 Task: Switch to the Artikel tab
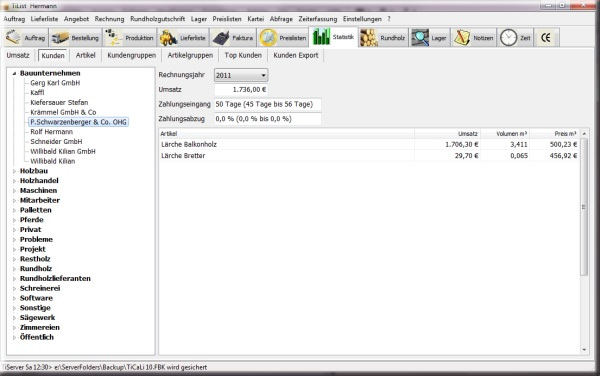pyautogui.click(x=85, y=55)
